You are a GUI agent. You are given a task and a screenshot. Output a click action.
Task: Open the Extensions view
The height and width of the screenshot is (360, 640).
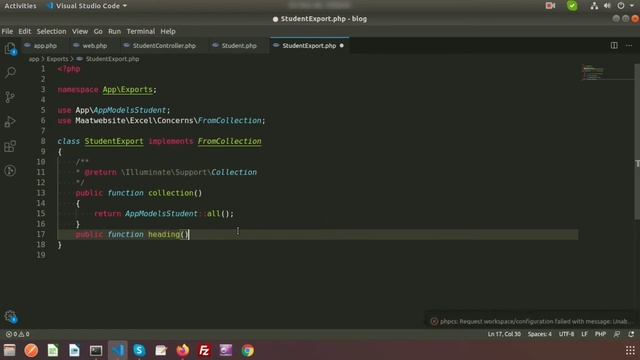pos(10,146)
